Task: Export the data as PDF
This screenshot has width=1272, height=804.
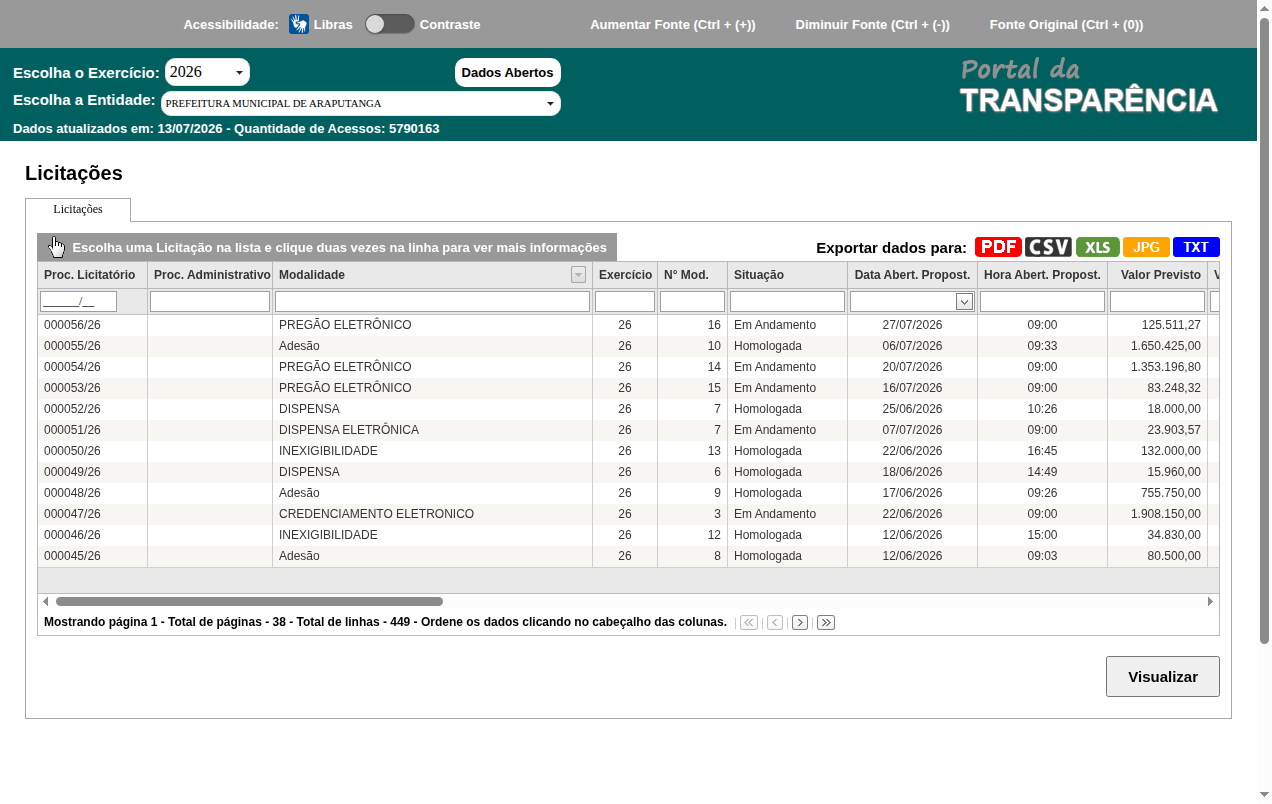Action: (x=998, y=247)
